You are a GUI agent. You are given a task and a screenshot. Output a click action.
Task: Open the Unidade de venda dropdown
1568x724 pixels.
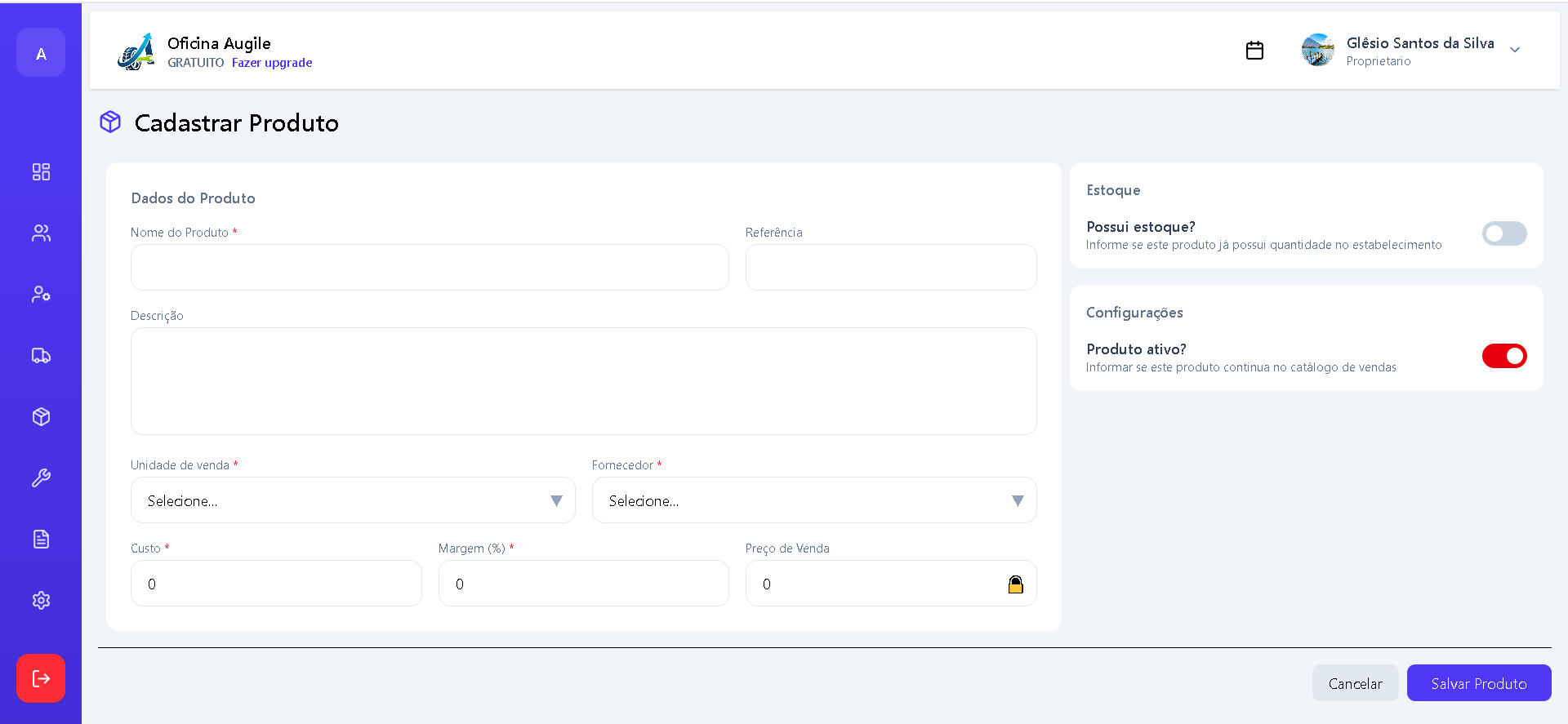[353, 500]
